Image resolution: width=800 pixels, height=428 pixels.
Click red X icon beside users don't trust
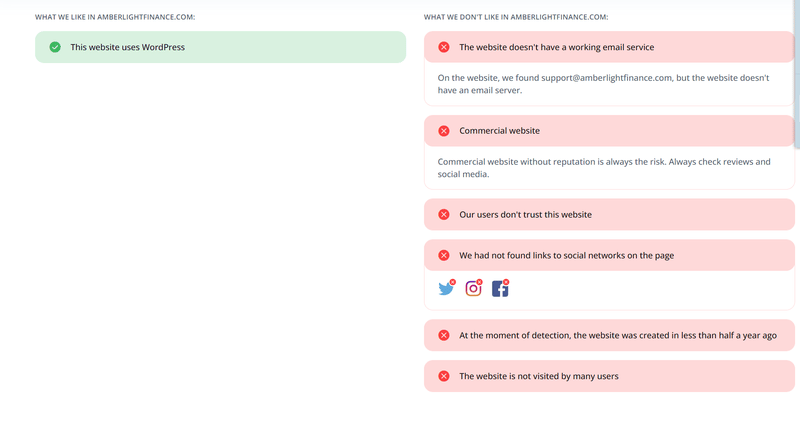tap(444, 214)
